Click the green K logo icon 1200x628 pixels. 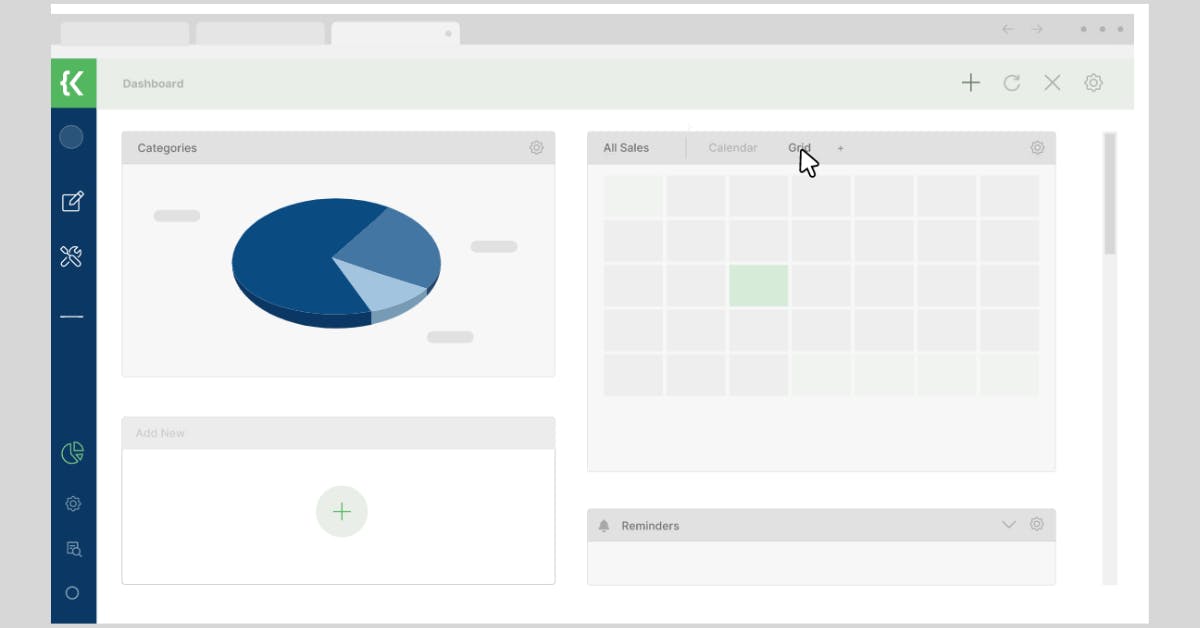click(x=73, y=83)
